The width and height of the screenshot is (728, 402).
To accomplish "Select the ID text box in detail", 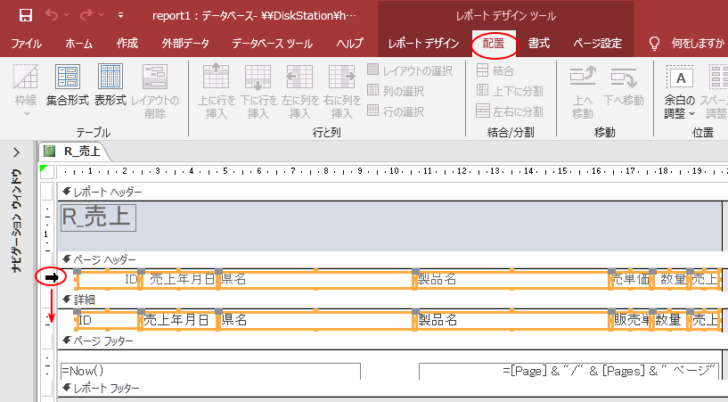I will coord(108,320).
